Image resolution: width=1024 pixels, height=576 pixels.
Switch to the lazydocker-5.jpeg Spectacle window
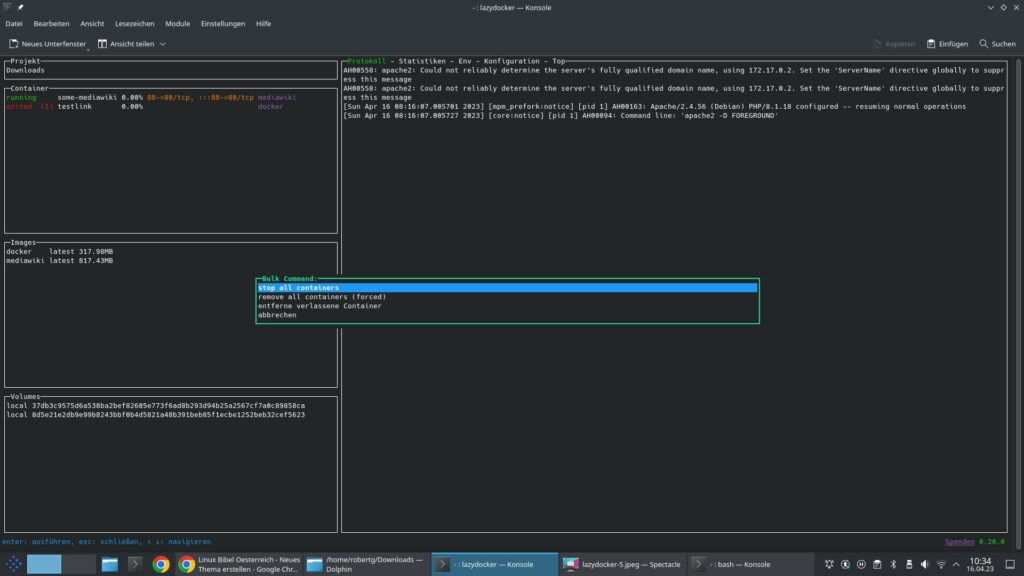(622, 564)
